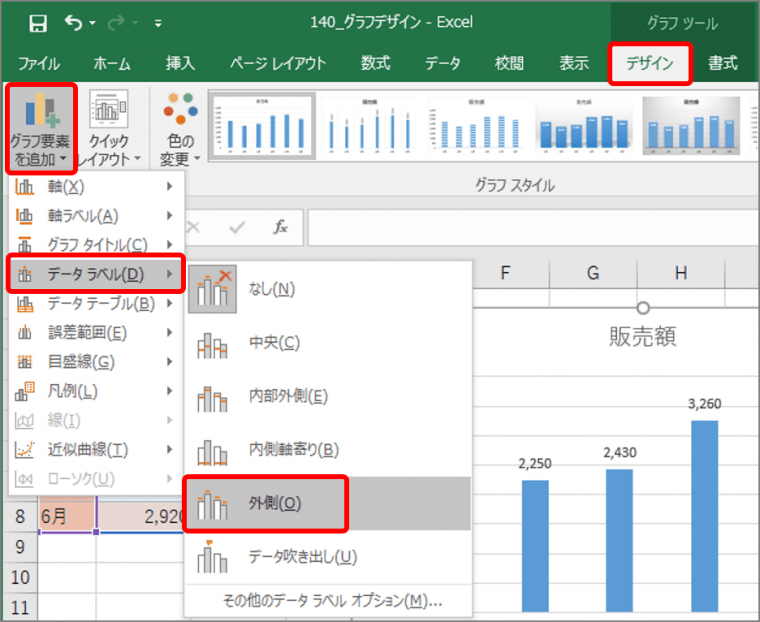The height and width of the screenshot is (622, 760).
Task: Select the chart bar labeled 3,260
Action: click(x=705, y=516)
